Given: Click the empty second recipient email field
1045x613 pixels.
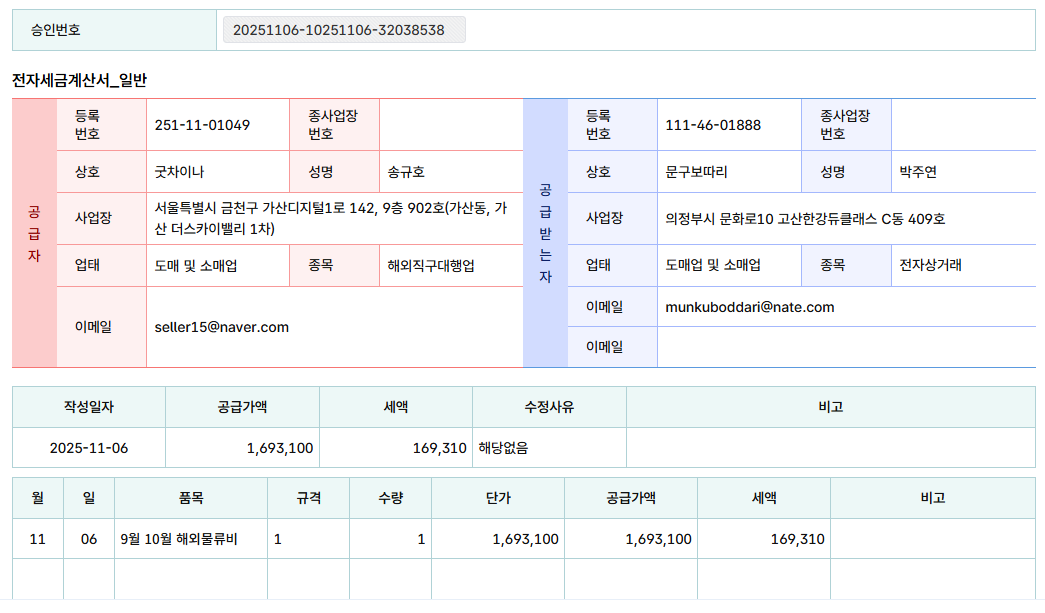Looking at the screenshot, I should pyautogui.click(x=845, y=347).
